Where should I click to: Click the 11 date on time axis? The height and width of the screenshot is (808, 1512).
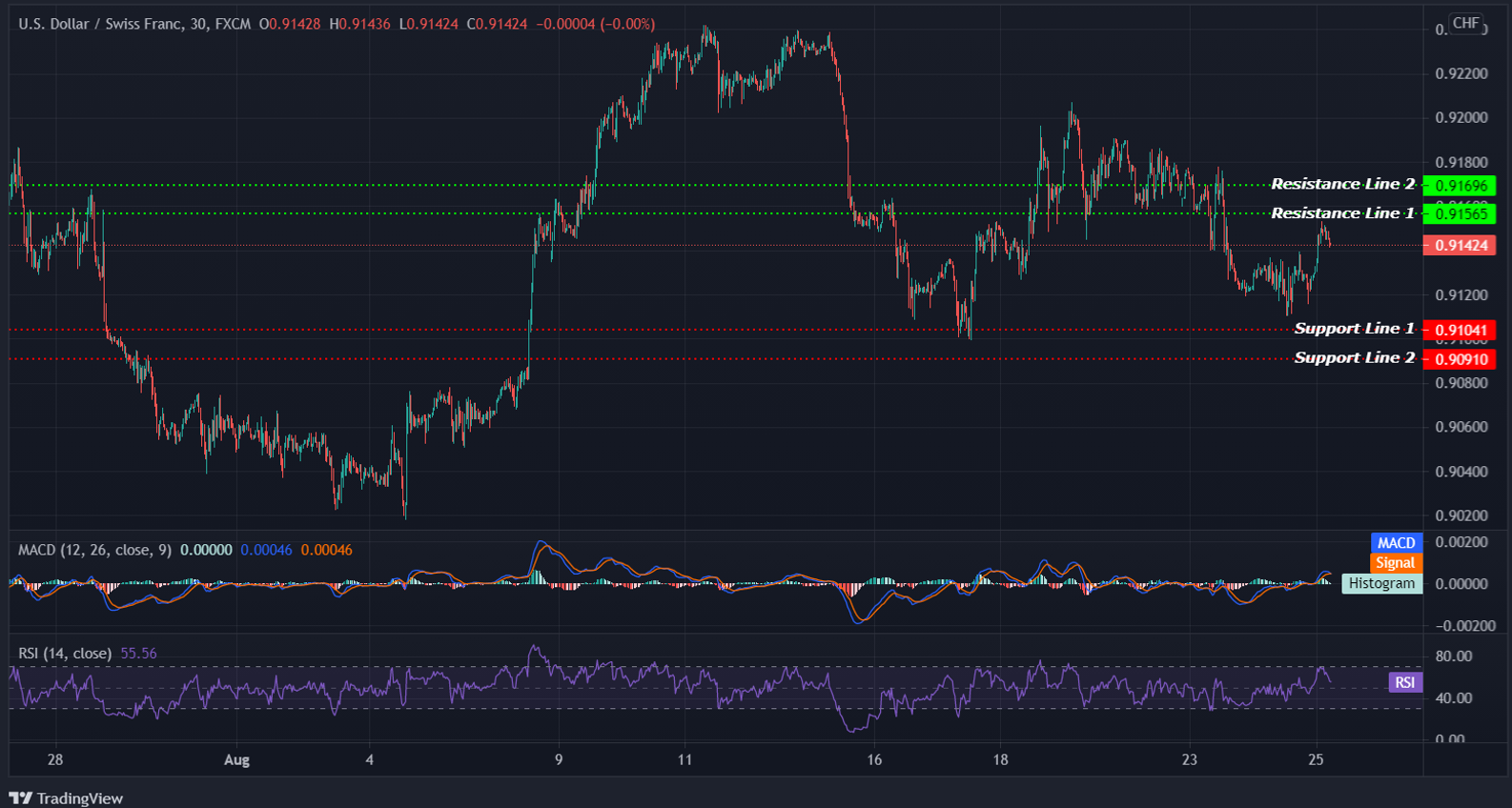pyautogui.click(x=684, y=760)
